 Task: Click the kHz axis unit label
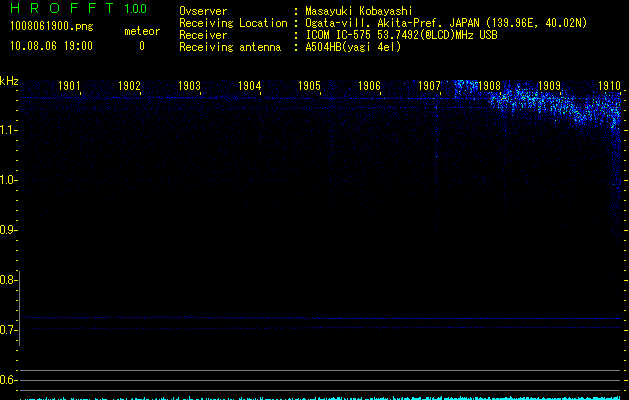9,81
